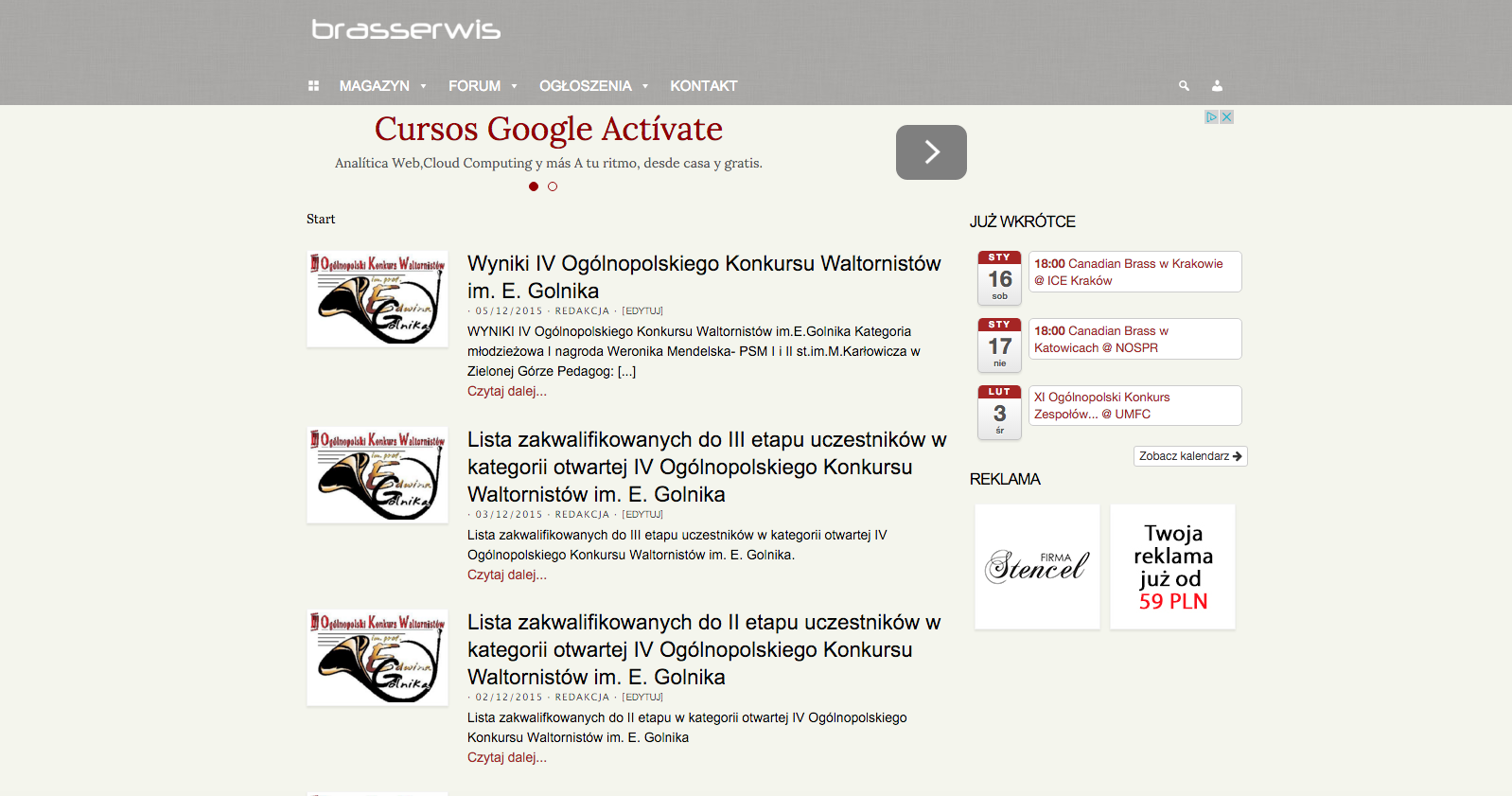This screenshot has height=796, width=1512.
Task: Click the AdChoices triangle icon
Action: [1211, 117]
